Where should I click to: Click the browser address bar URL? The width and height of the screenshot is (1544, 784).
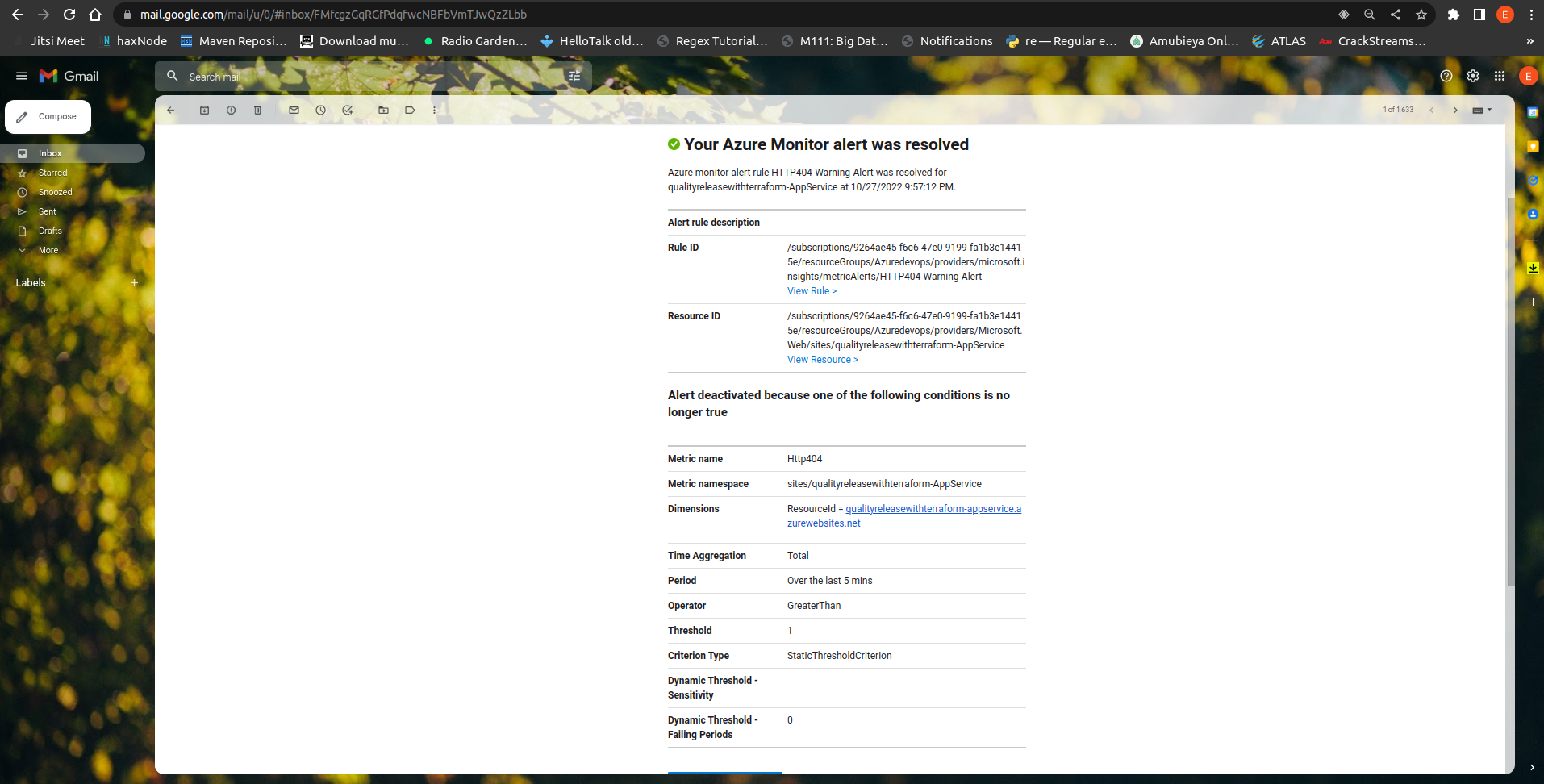[x=333, y=15]
